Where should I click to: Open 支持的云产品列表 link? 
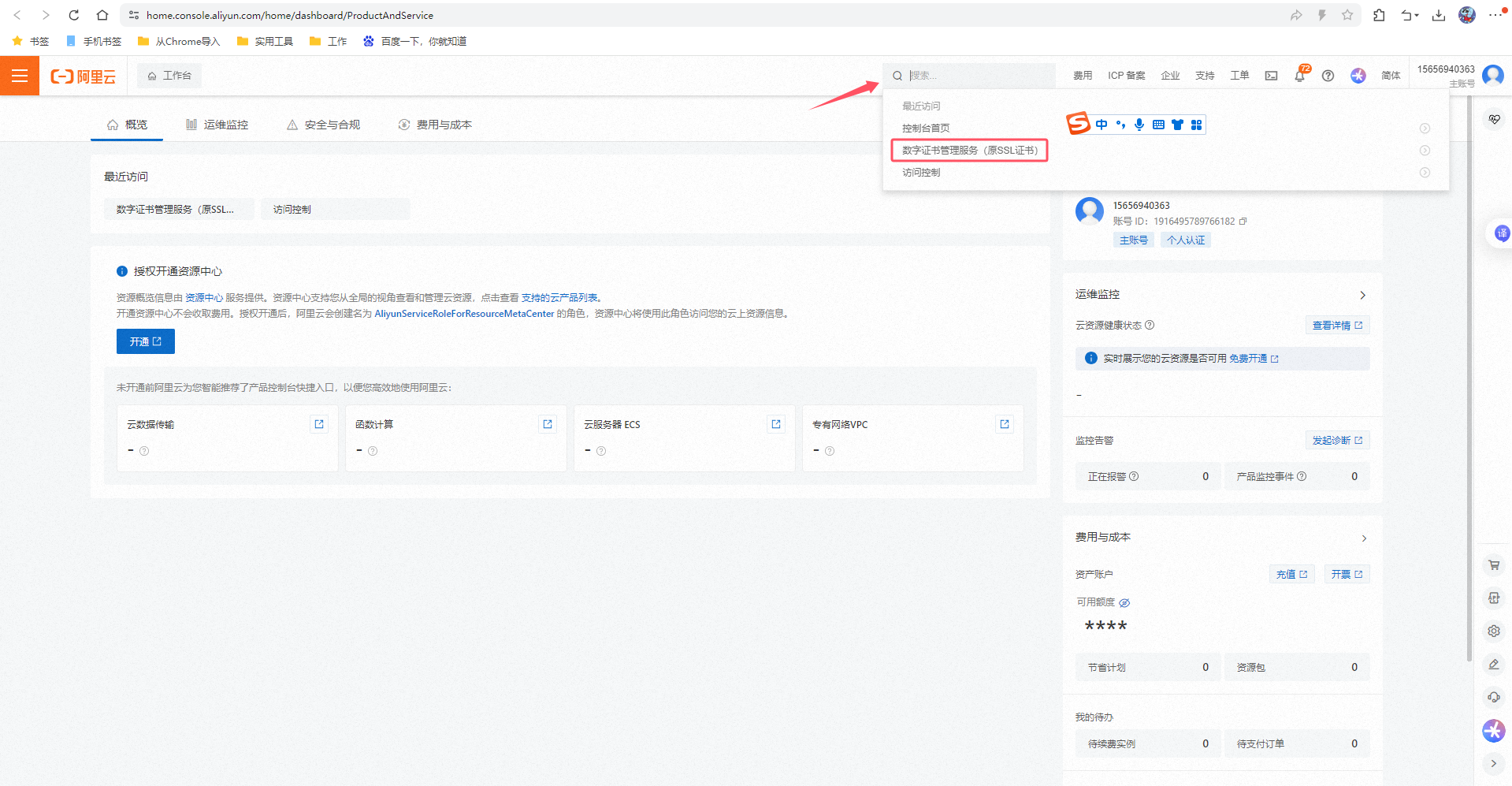click(559, 297)
